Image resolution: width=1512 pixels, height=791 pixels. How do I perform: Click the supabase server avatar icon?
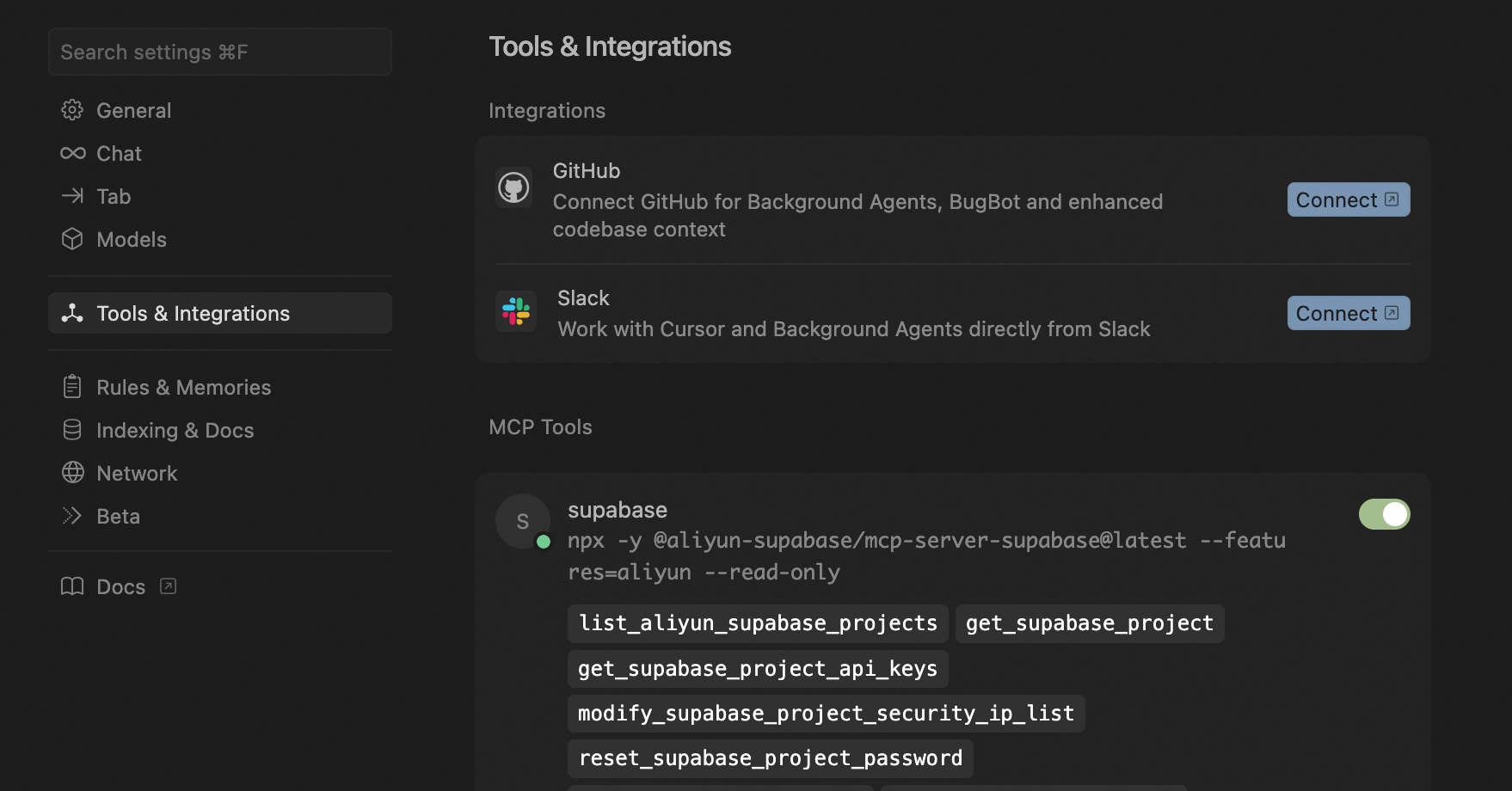click(522, 521)
